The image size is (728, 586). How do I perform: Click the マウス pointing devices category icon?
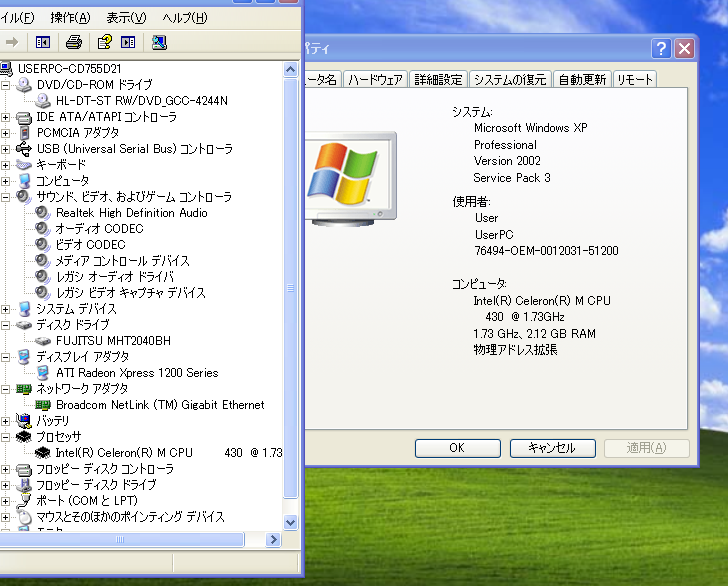(x=24, y=517)
